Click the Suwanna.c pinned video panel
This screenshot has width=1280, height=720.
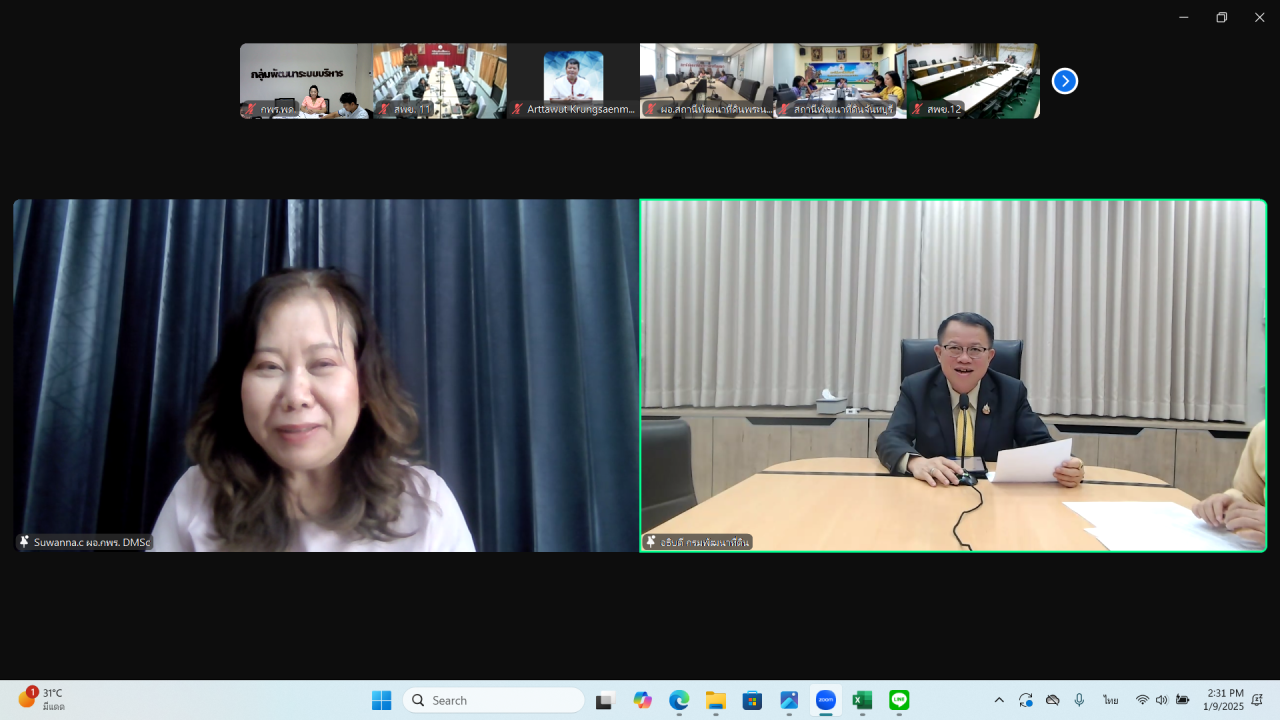[x=326, y=375]
